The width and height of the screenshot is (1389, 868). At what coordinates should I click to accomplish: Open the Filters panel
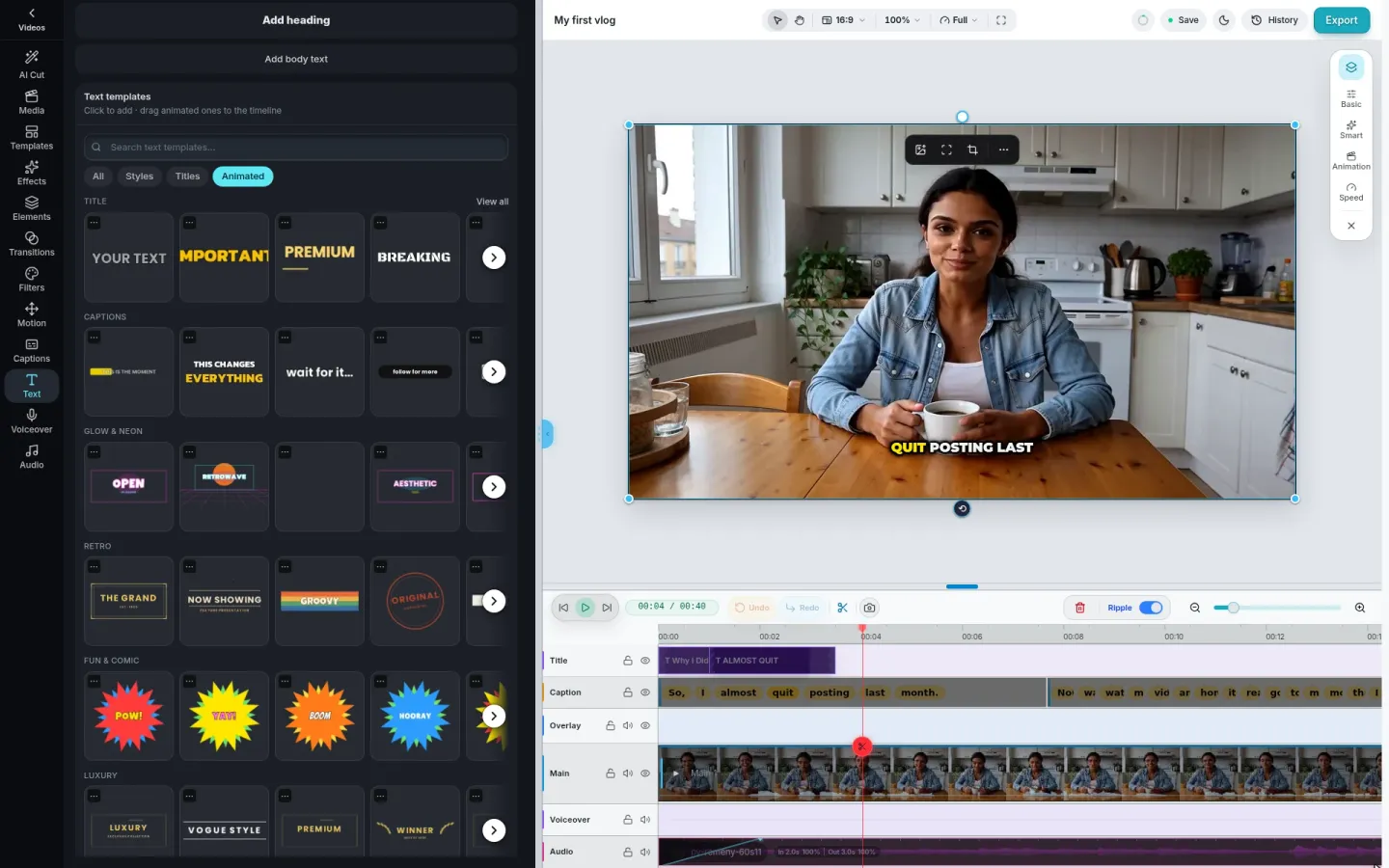pyautogui.click(x=32, y=280)
